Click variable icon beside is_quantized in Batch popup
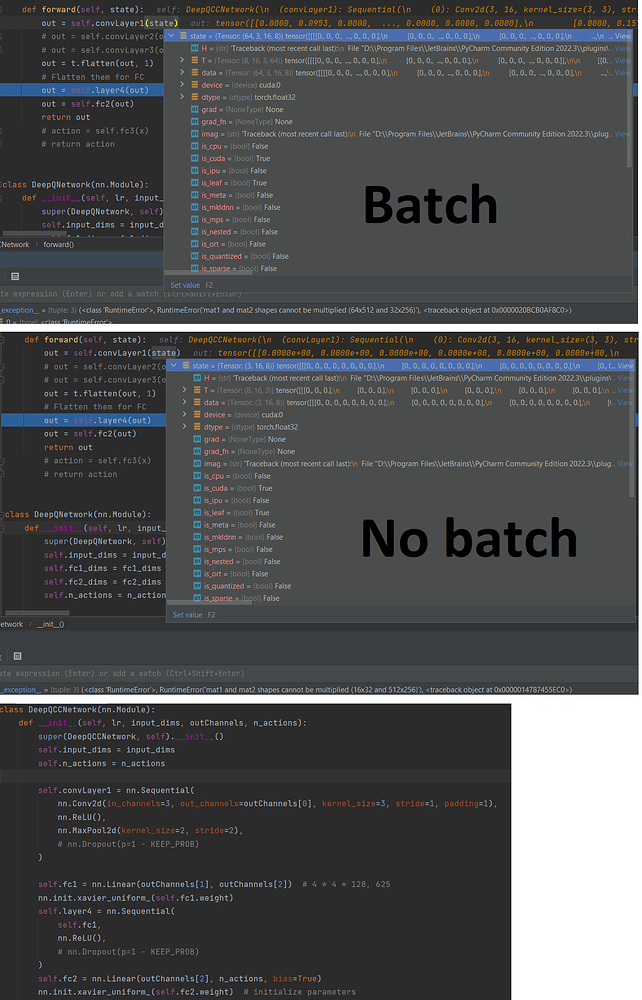This screenshot has height=1000, width=642. [194, 256]
